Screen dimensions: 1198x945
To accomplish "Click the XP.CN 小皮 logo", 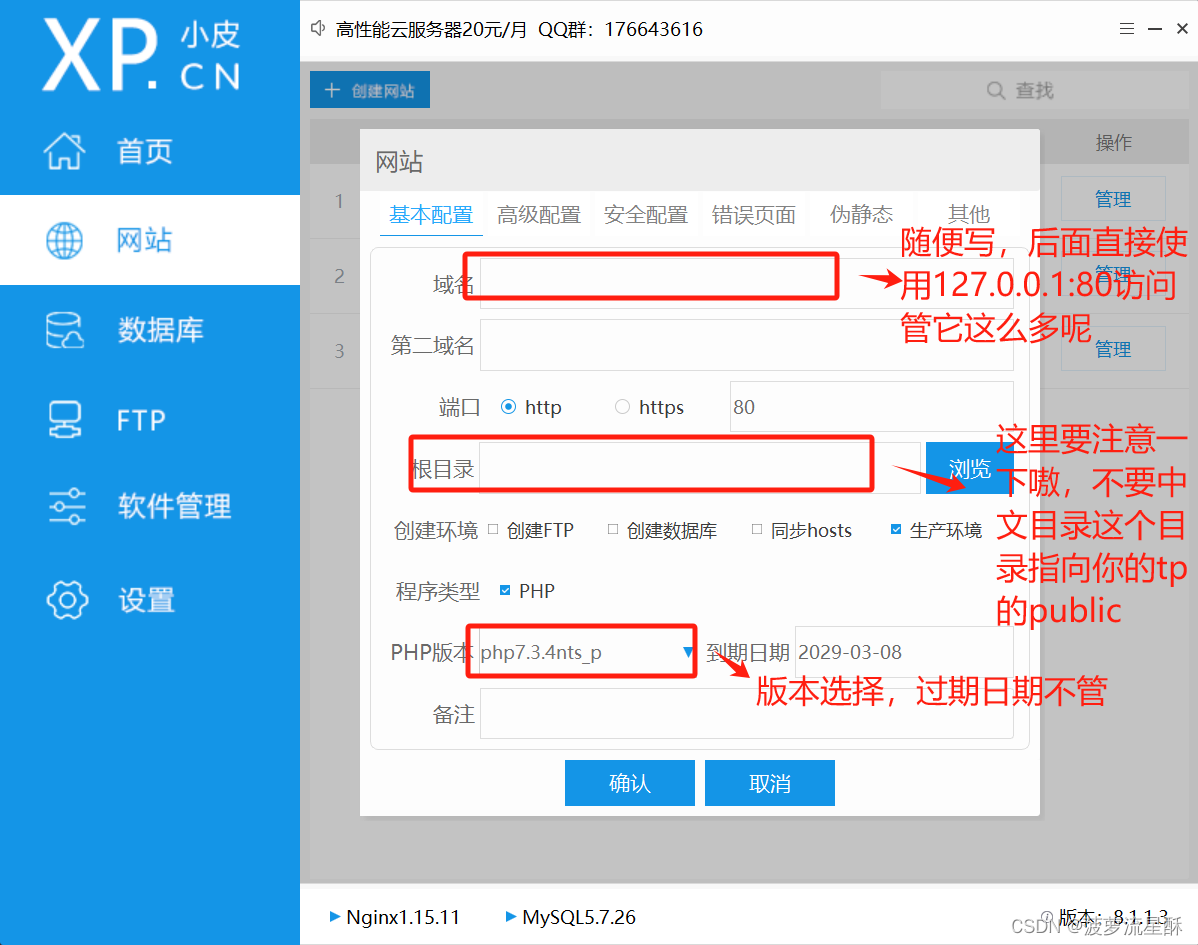I will click(x=141, y=55).
